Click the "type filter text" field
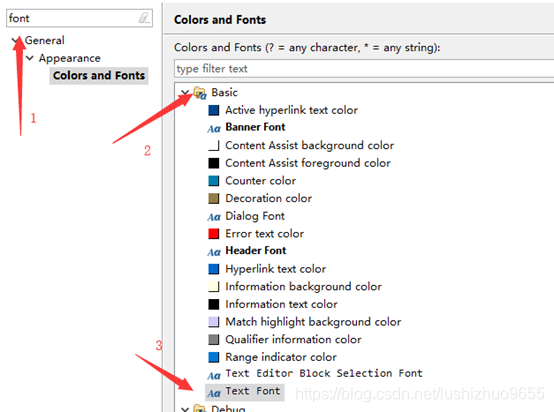 (364, 69)
